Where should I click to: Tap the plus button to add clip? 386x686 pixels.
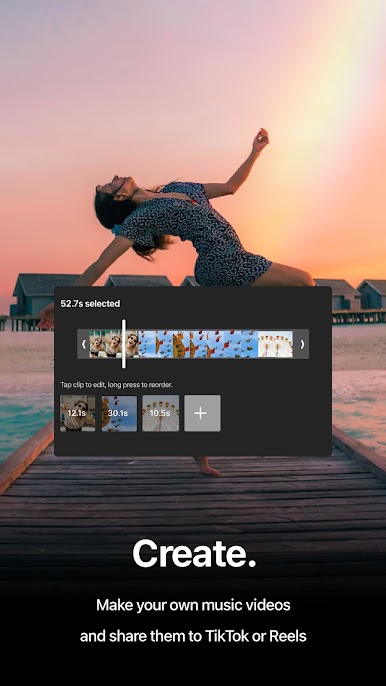pos(202,413)
